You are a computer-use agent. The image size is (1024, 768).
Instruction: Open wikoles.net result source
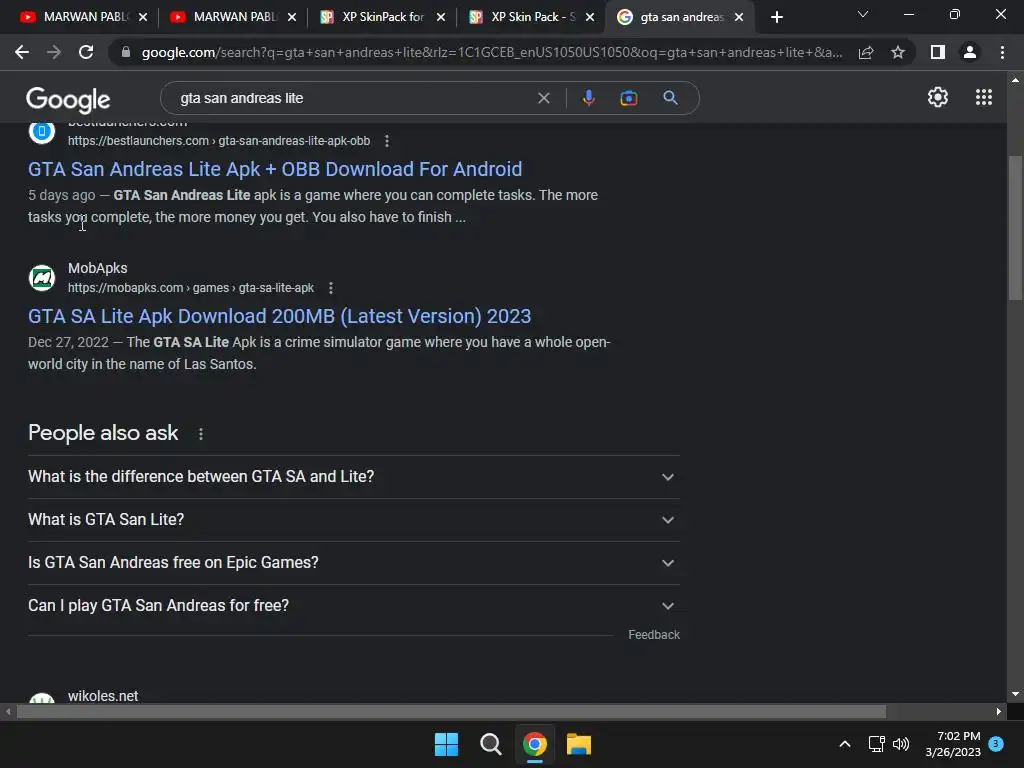click(103, 696)
